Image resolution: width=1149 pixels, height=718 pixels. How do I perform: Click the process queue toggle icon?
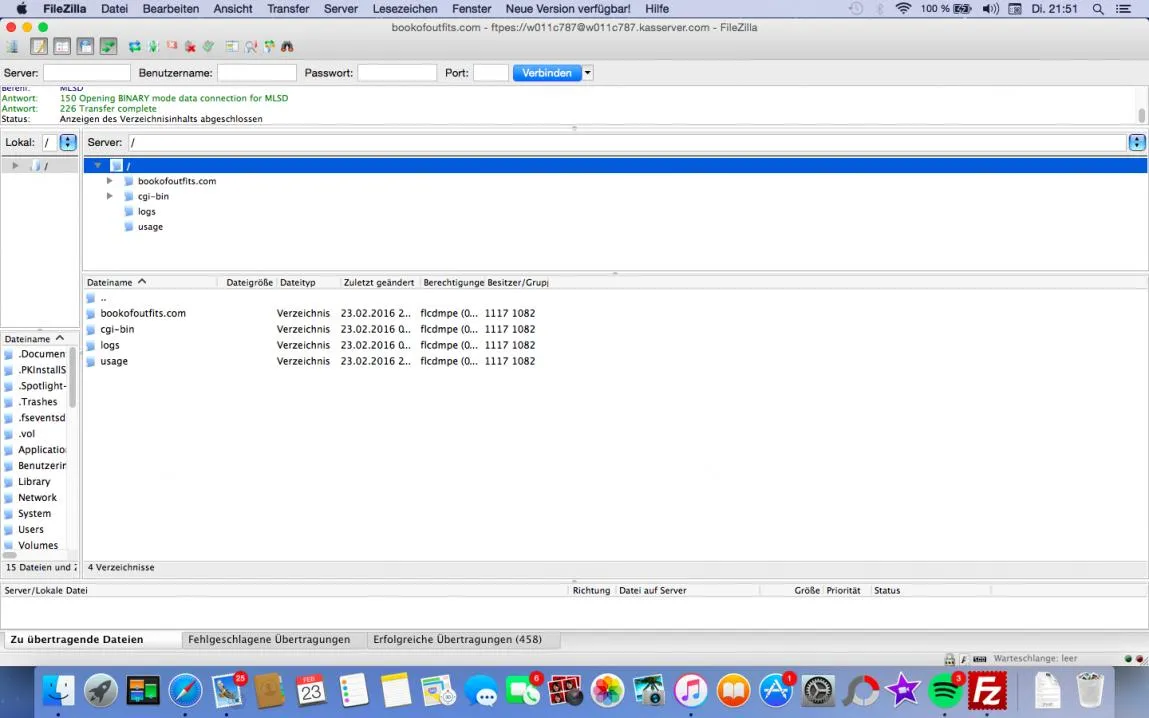tap(153, 47)
